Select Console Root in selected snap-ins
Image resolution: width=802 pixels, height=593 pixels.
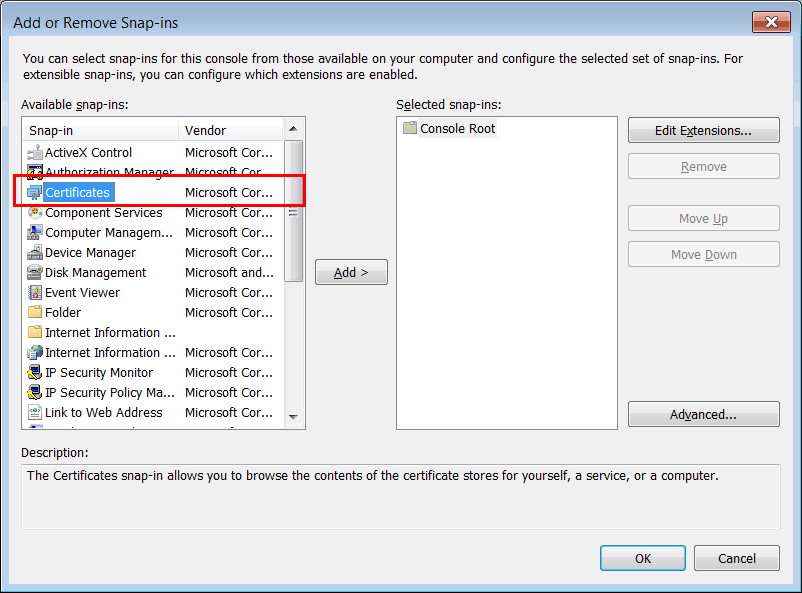(457, 128)
